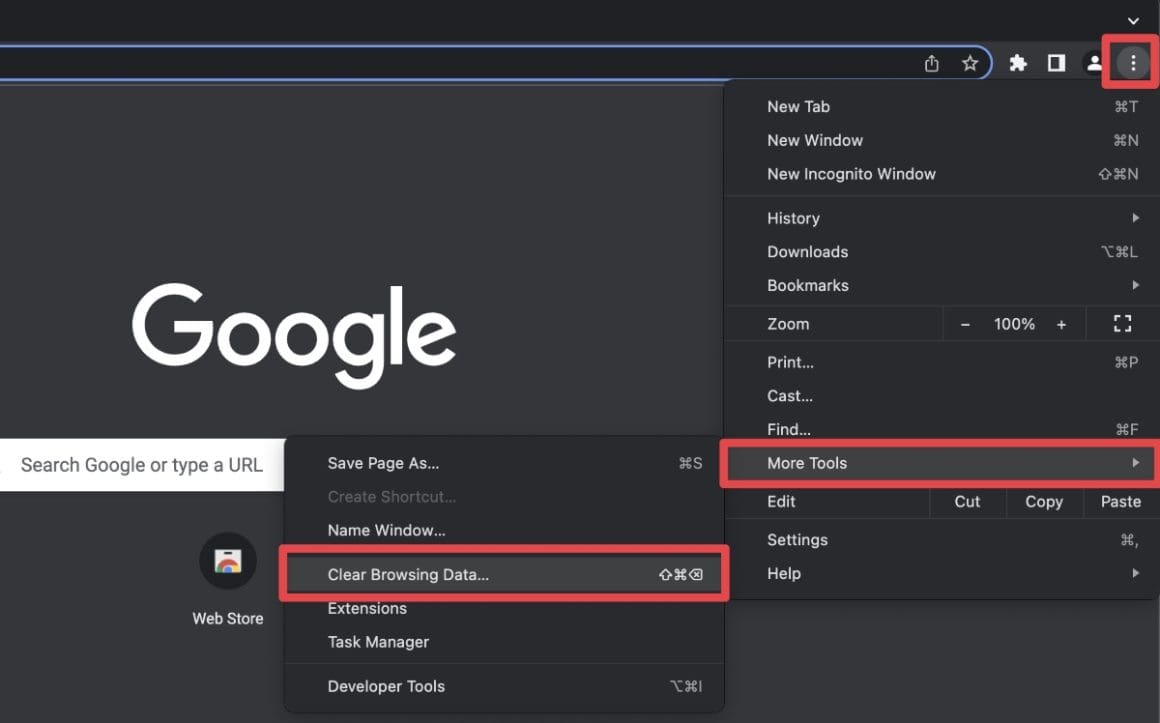Click the Copy button
Image resolution: width=1160 pixels, height=723 pixels.
point(1044,502)
